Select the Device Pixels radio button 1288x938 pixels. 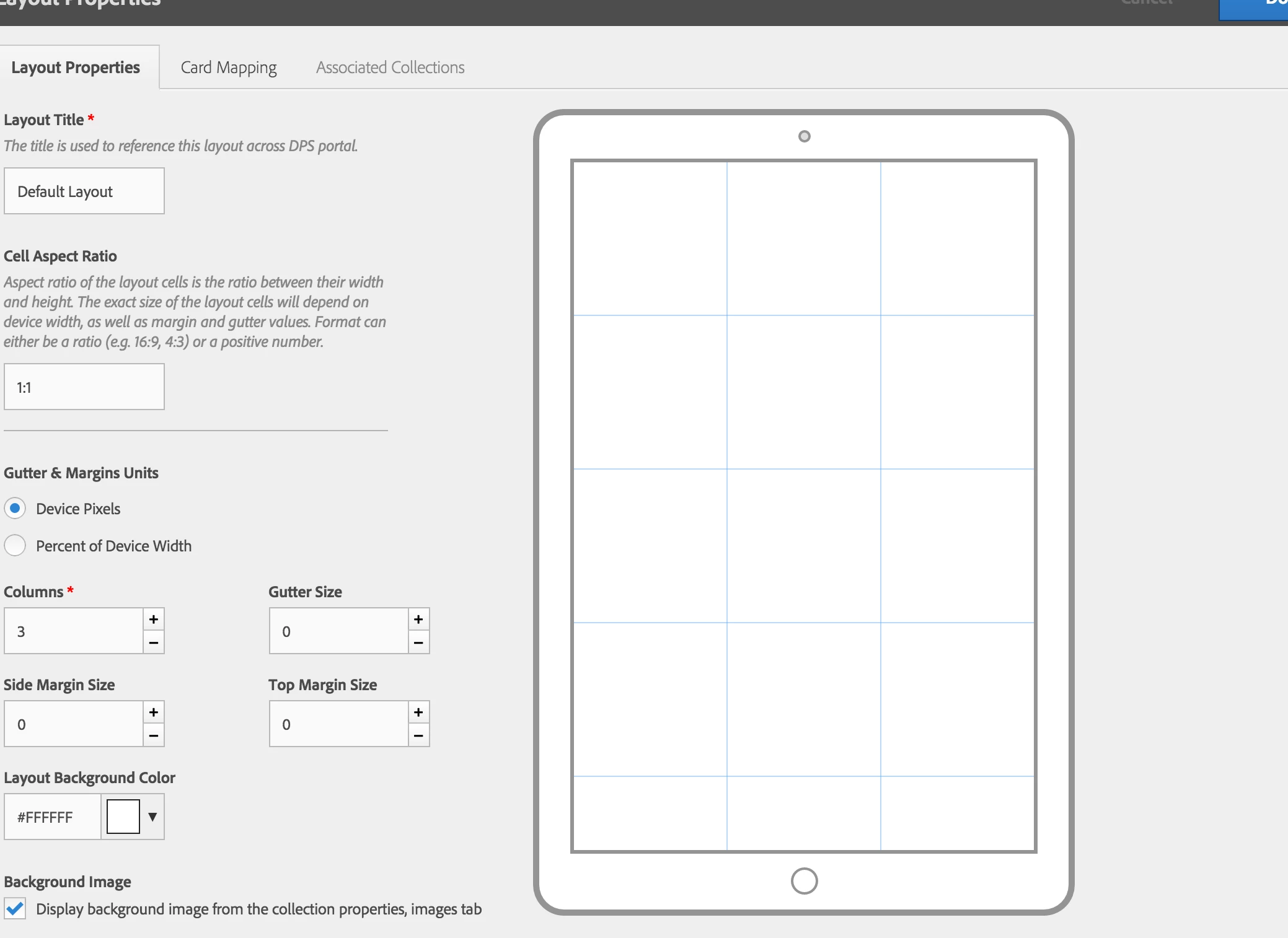click(x=15, y=508)
